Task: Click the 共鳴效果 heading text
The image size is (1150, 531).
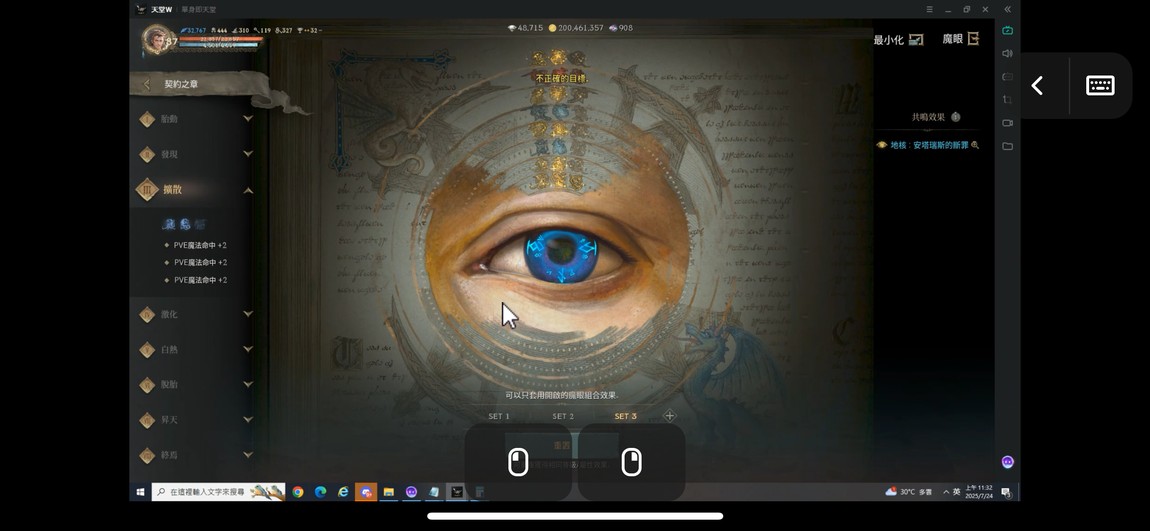Action: (x=929, y=117)
